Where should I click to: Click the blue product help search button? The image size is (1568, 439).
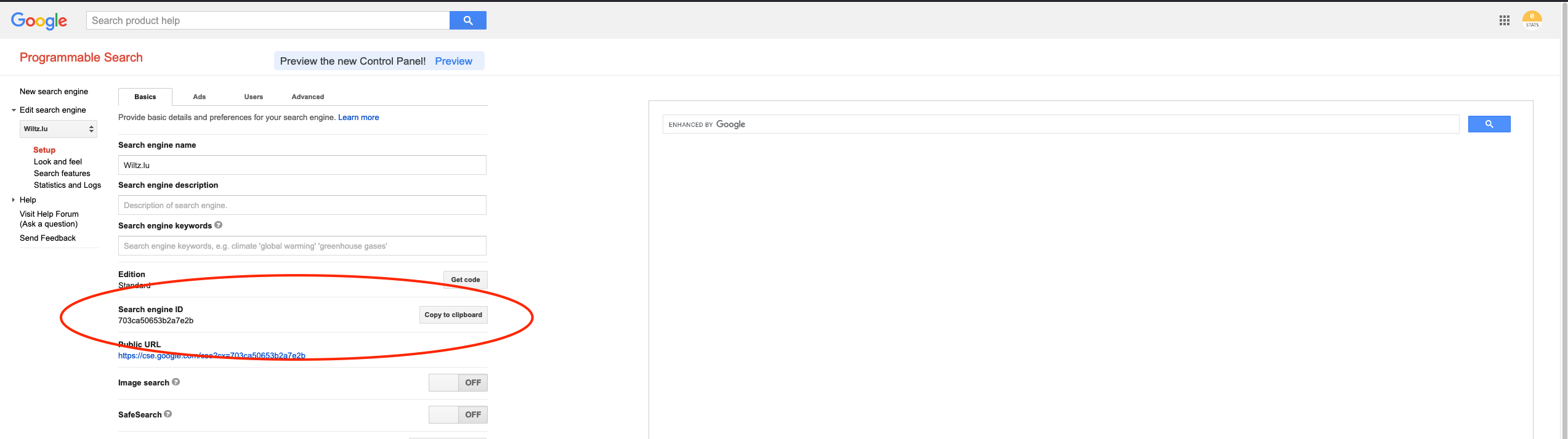pyautogui.click(x=468, y=20)
